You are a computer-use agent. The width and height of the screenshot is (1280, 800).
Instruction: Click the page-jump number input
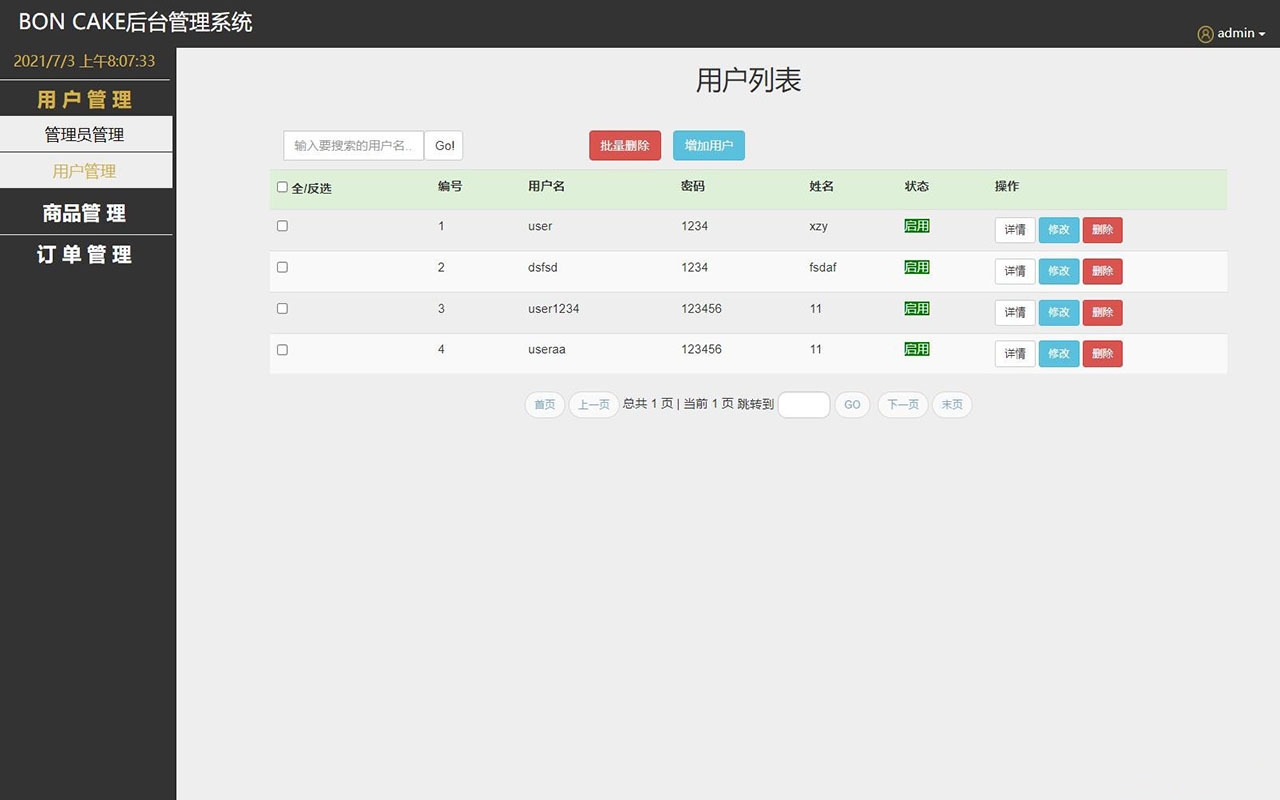[x=803, y=405]
